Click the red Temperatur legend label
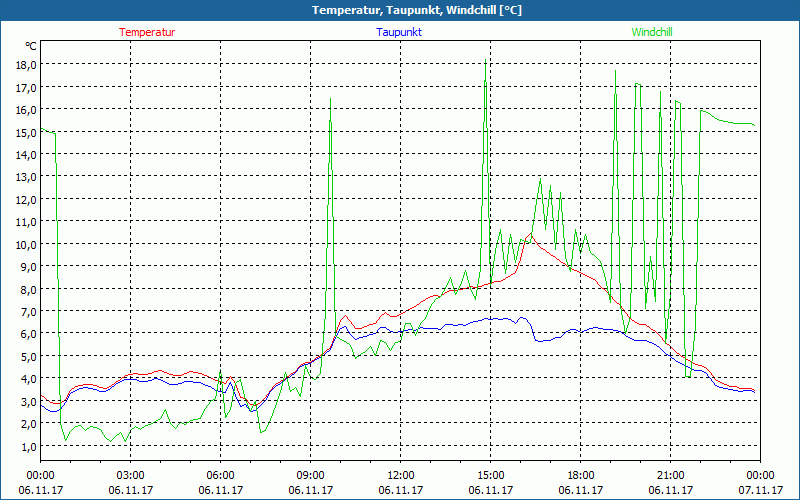This screenshot has width=800, height=500. point(147,32)
